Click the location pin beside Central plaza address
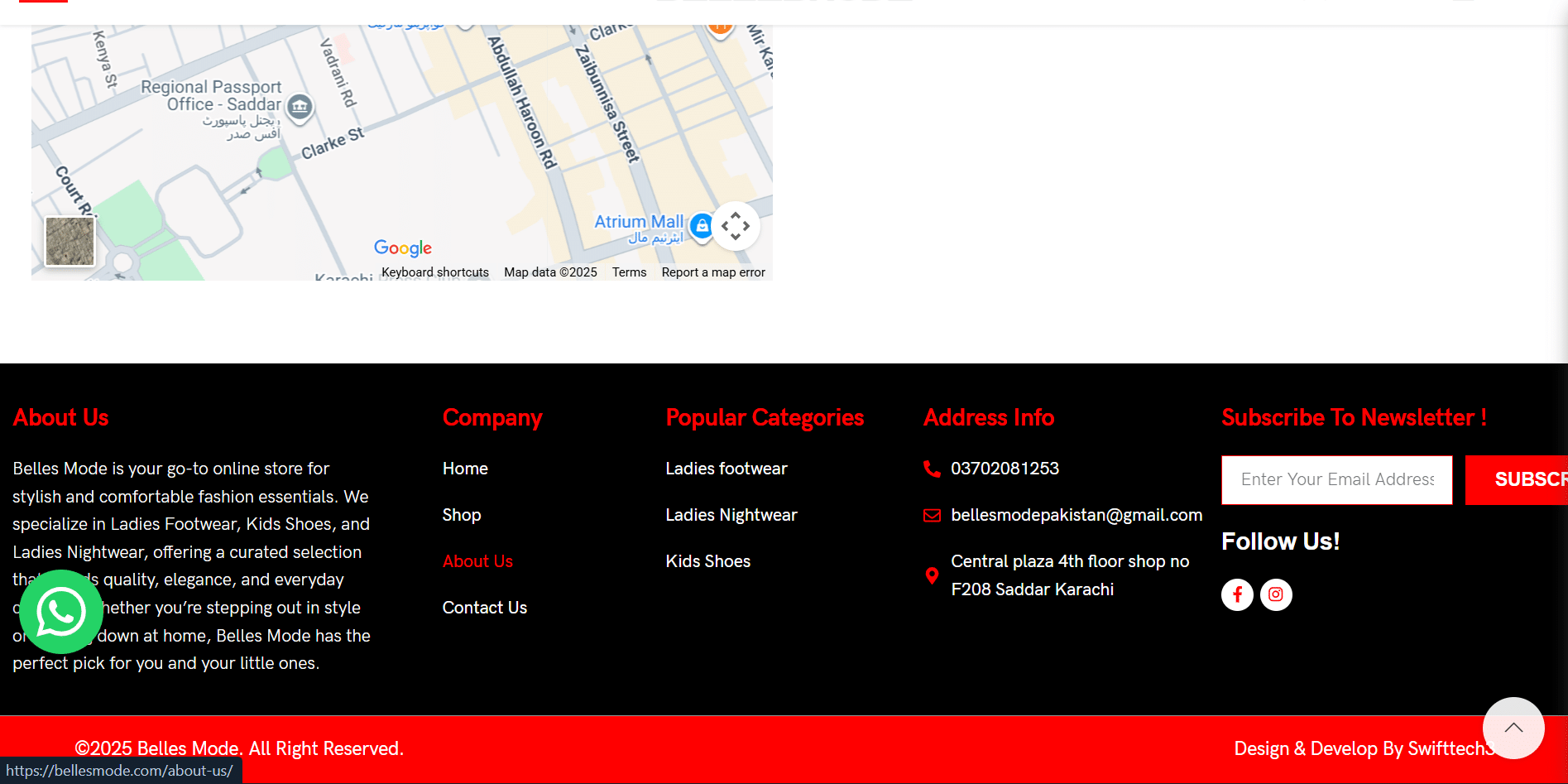 [932, 575]
